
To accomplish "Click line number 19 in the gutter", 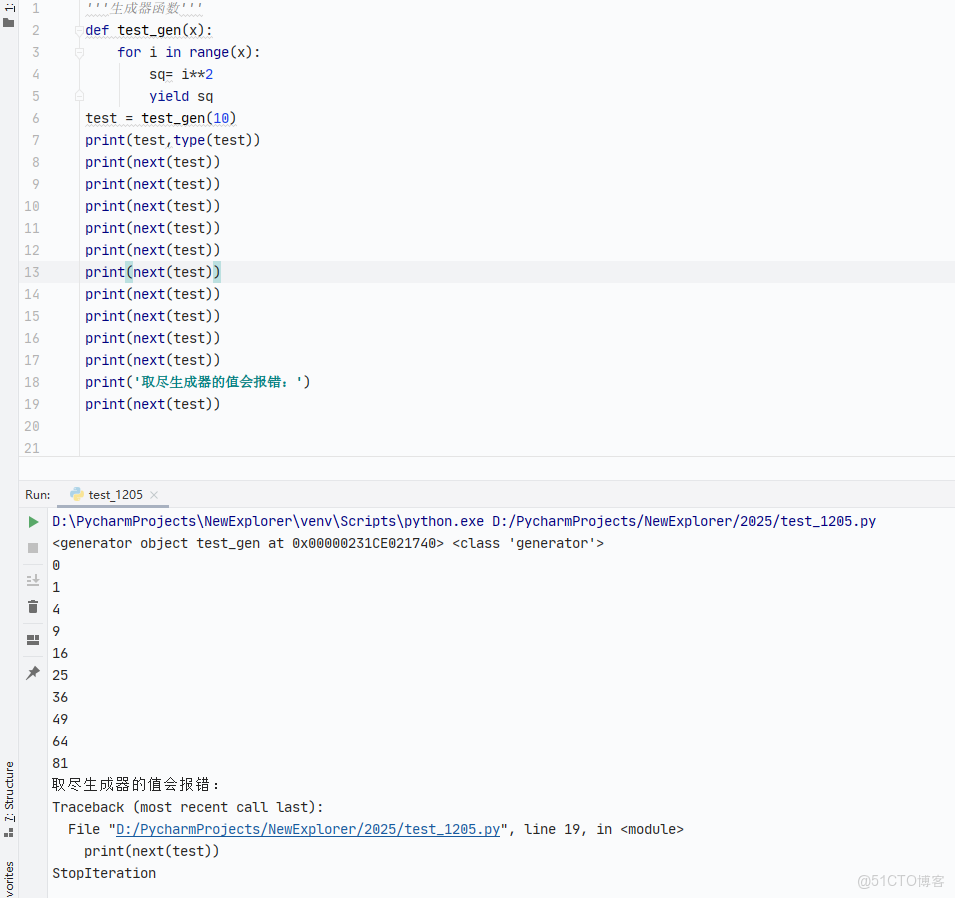I will click(x=31, y=404).
